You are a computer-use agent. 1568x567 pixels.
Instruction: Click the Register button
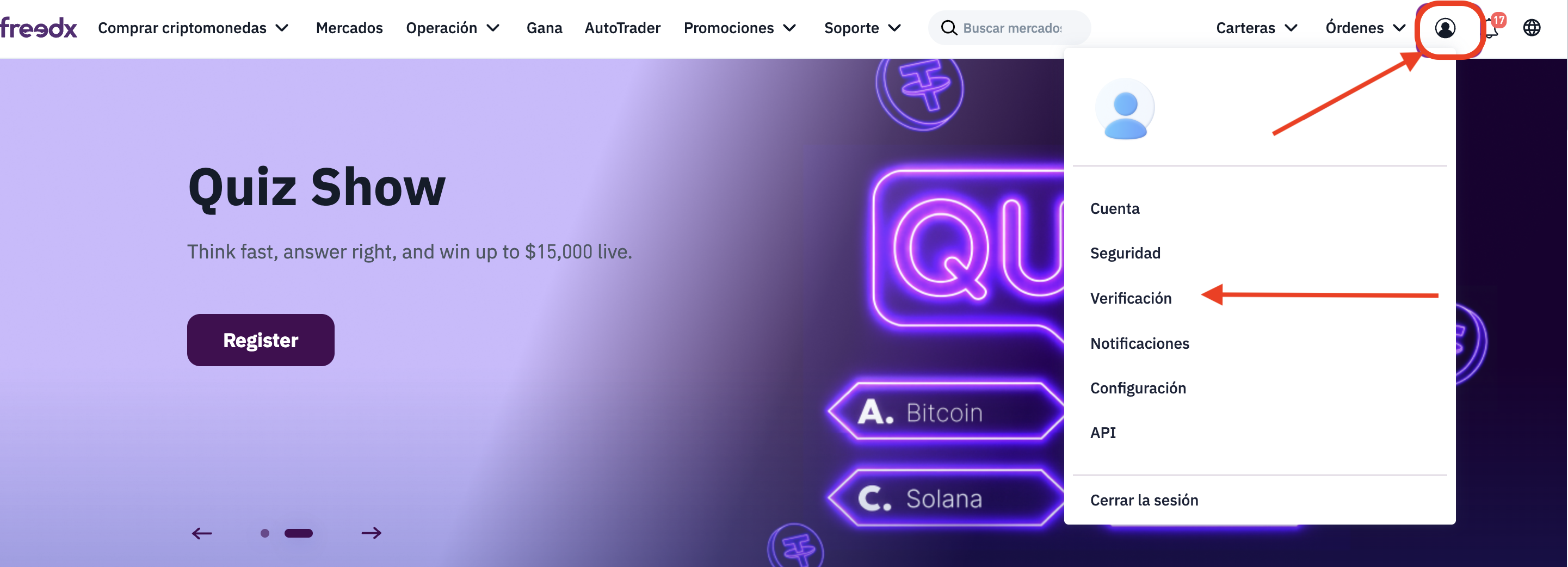click(x=261, y=340)
